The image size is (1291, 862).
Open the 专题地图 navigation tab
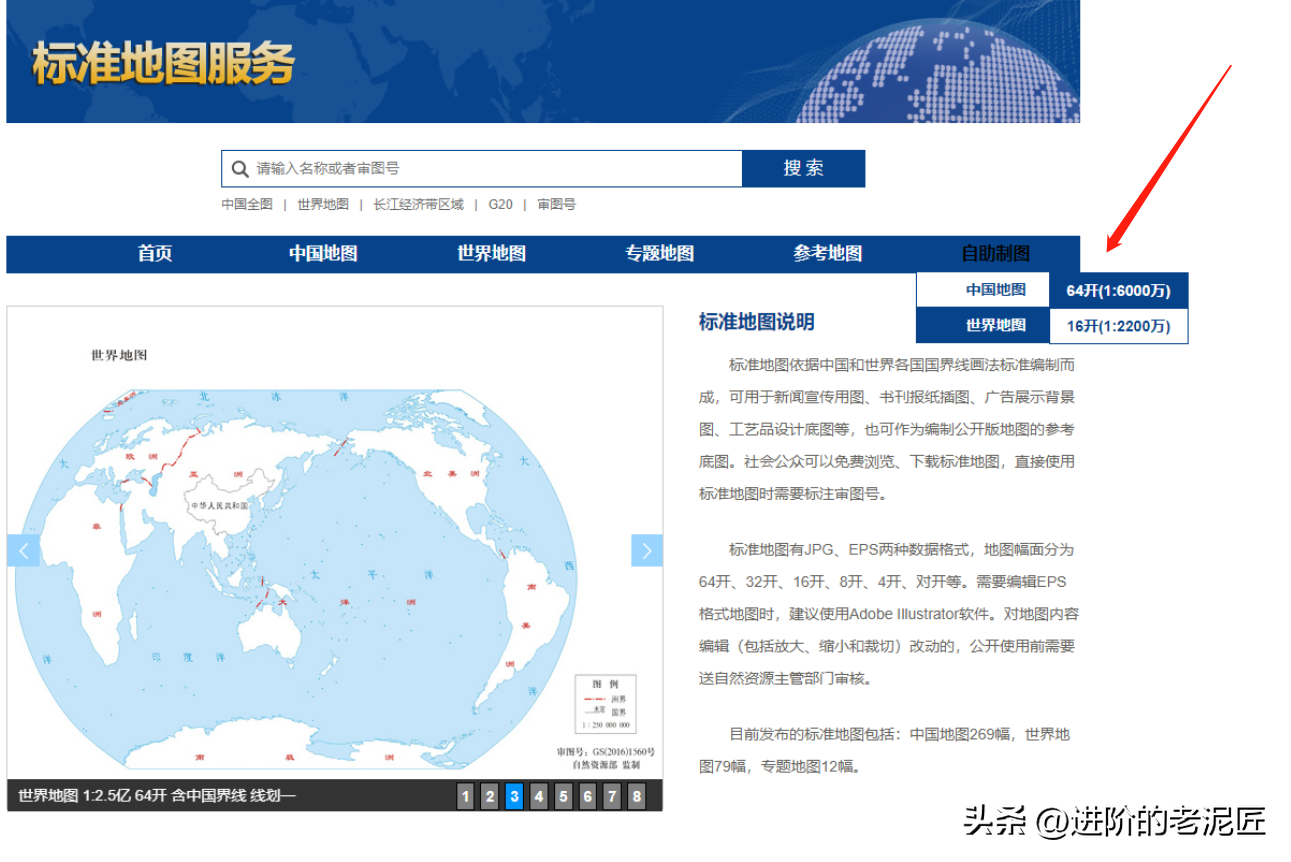click(x=659, y=254)
